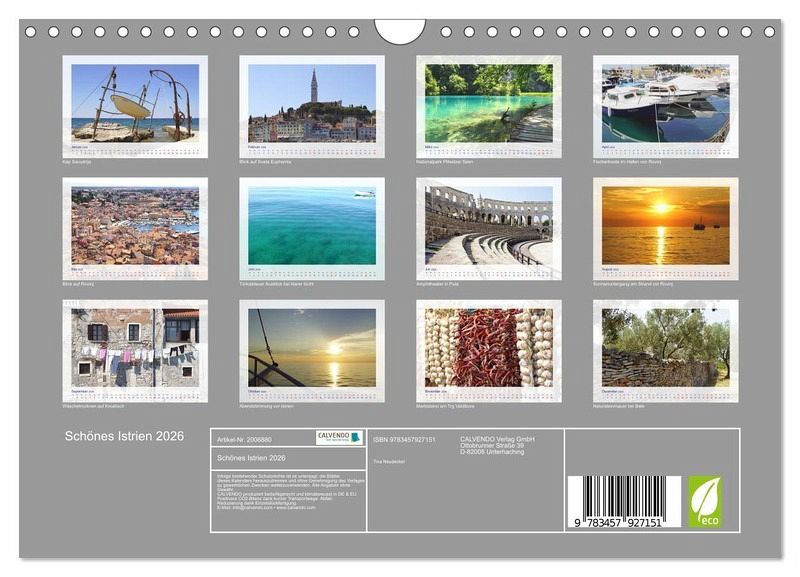This screenshot has width=800, height=577.
Task: Click the 'Fischerboote im Hafen von Rovinj' caption
Action: tap(627, 162)
